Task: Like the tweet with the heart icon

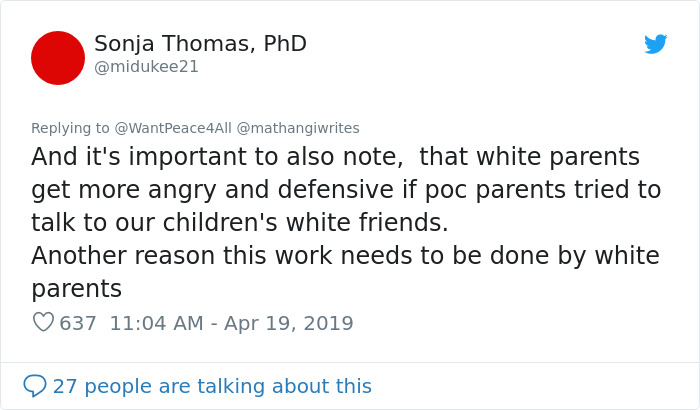Action: click(43, 322)
